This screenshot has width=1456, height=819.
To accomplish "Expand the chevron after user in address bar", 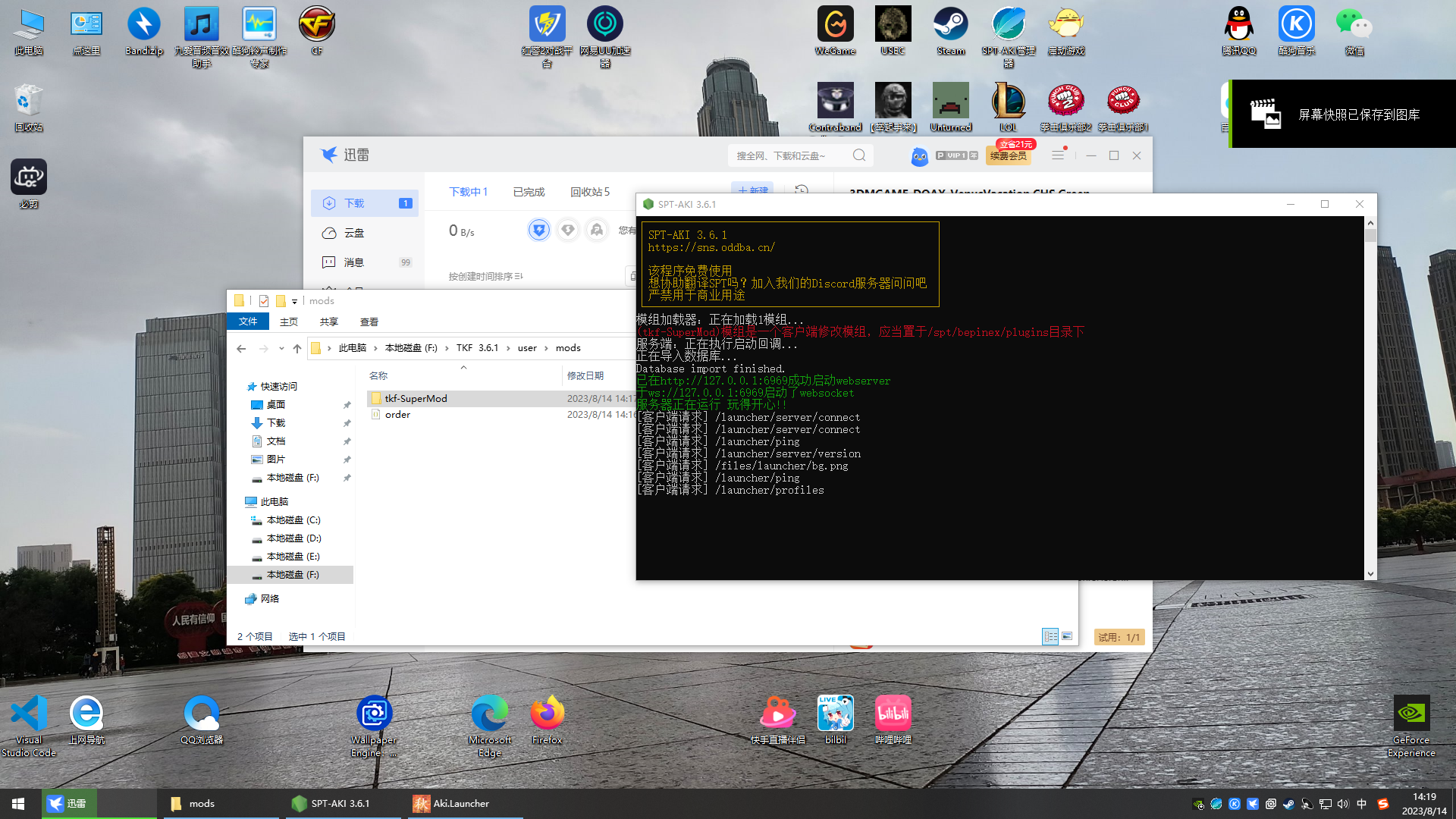I will (546, 348).
